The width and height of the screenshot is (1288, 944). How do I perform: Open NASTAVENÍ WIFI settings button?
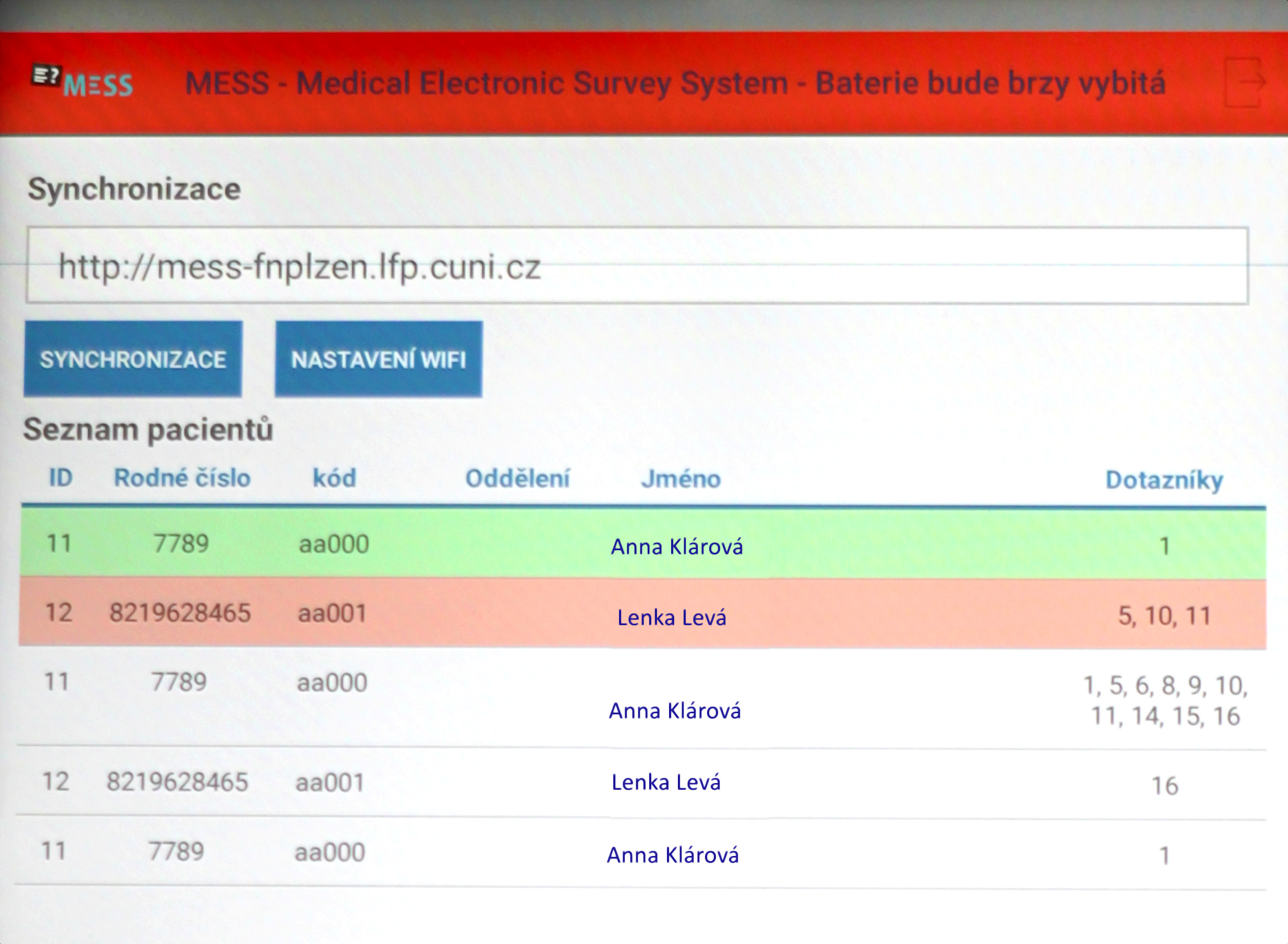click(x=378, y=359)
